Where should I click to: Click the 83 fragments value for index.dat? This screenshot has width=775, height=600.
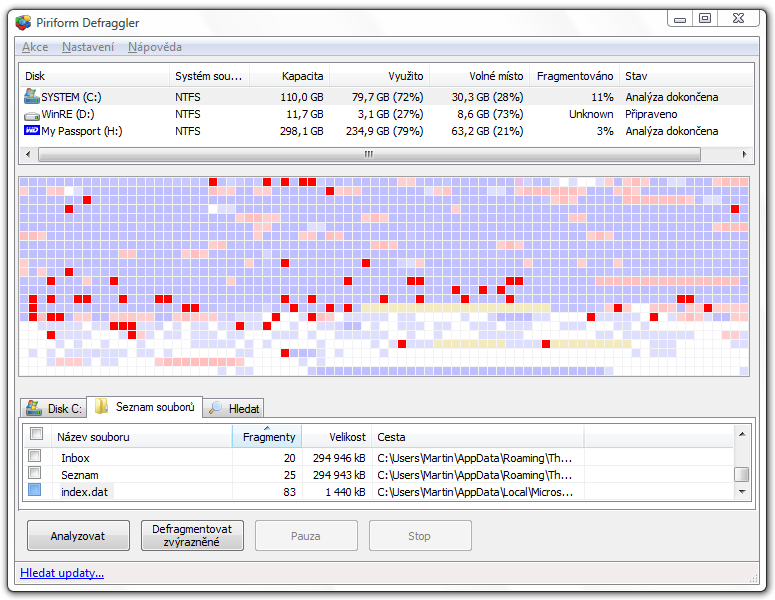click(290, 492)
